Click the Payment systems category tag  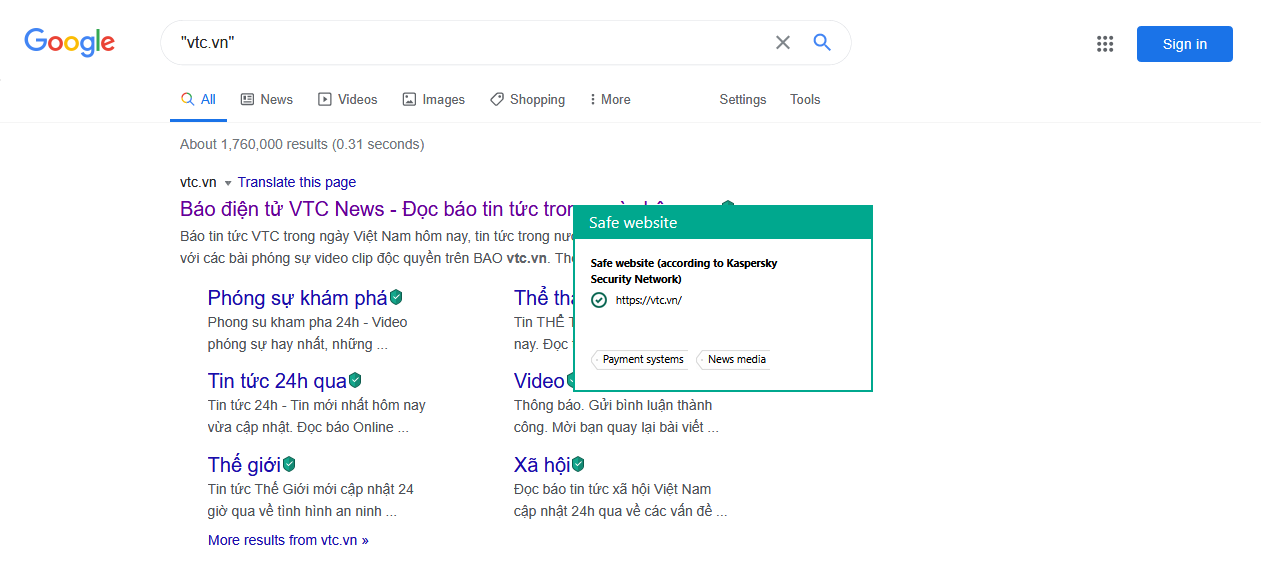pos(642,359)
